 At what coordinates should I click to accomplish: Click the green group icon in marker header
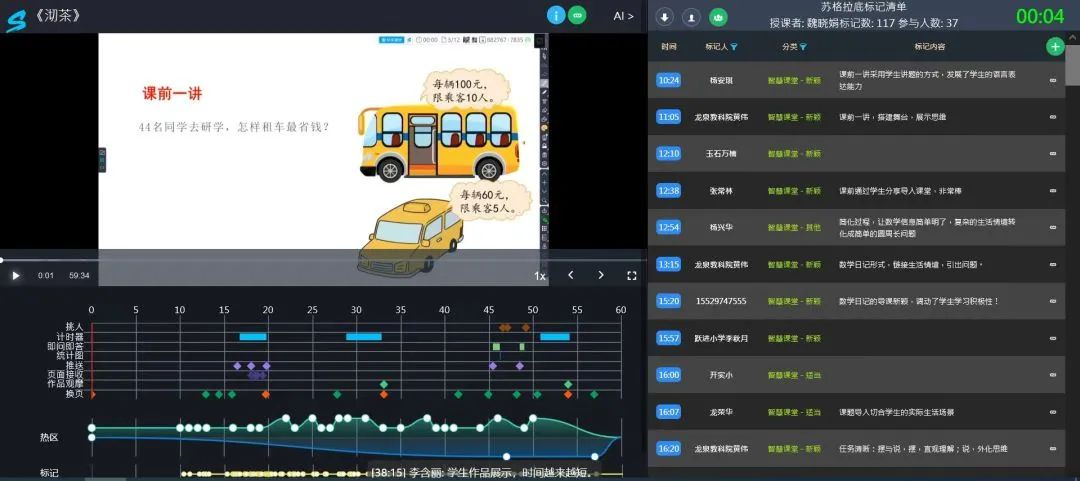718,17
